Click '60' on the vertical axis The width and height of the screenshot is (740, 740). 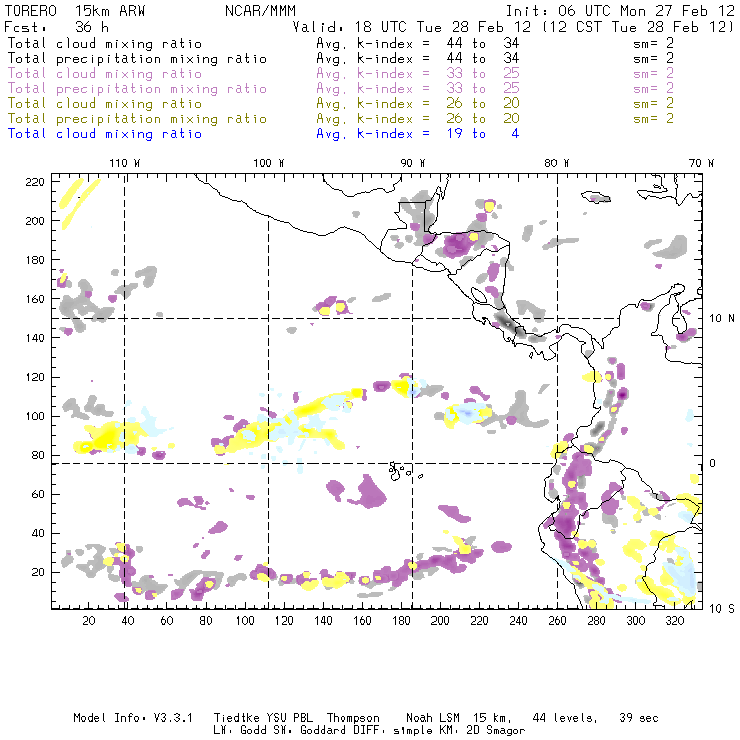38,494
